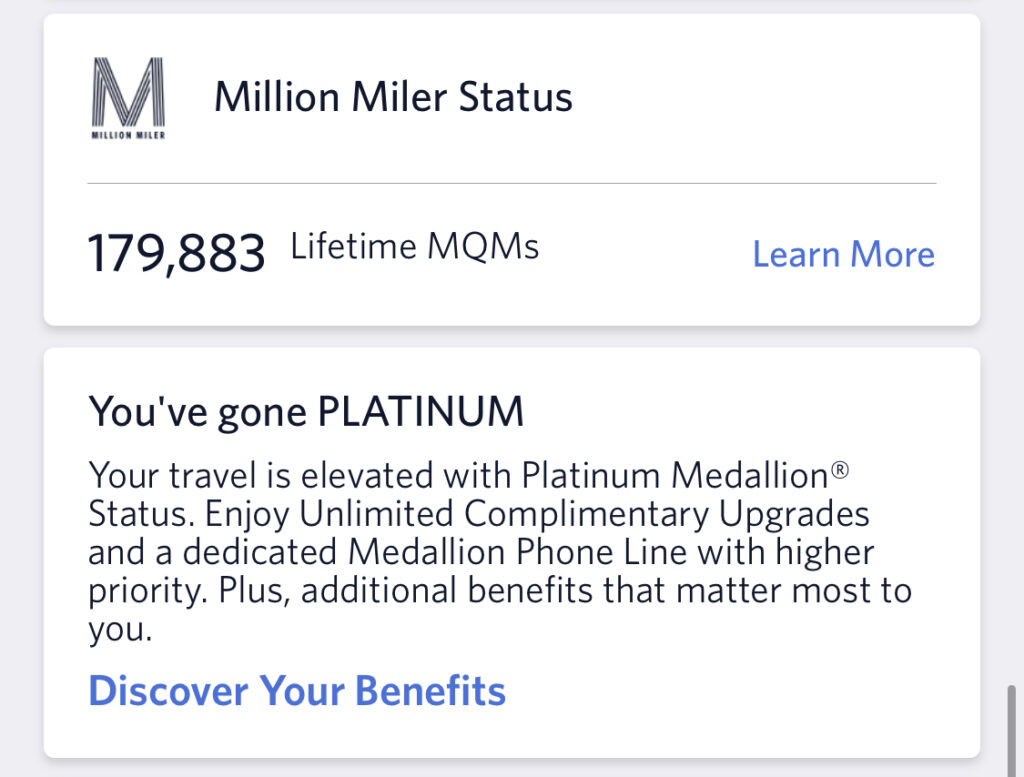Click the 'Lifetime MQMs' label
The height and width of the screenshot is (777, 1024).
[x=414, y=247]
